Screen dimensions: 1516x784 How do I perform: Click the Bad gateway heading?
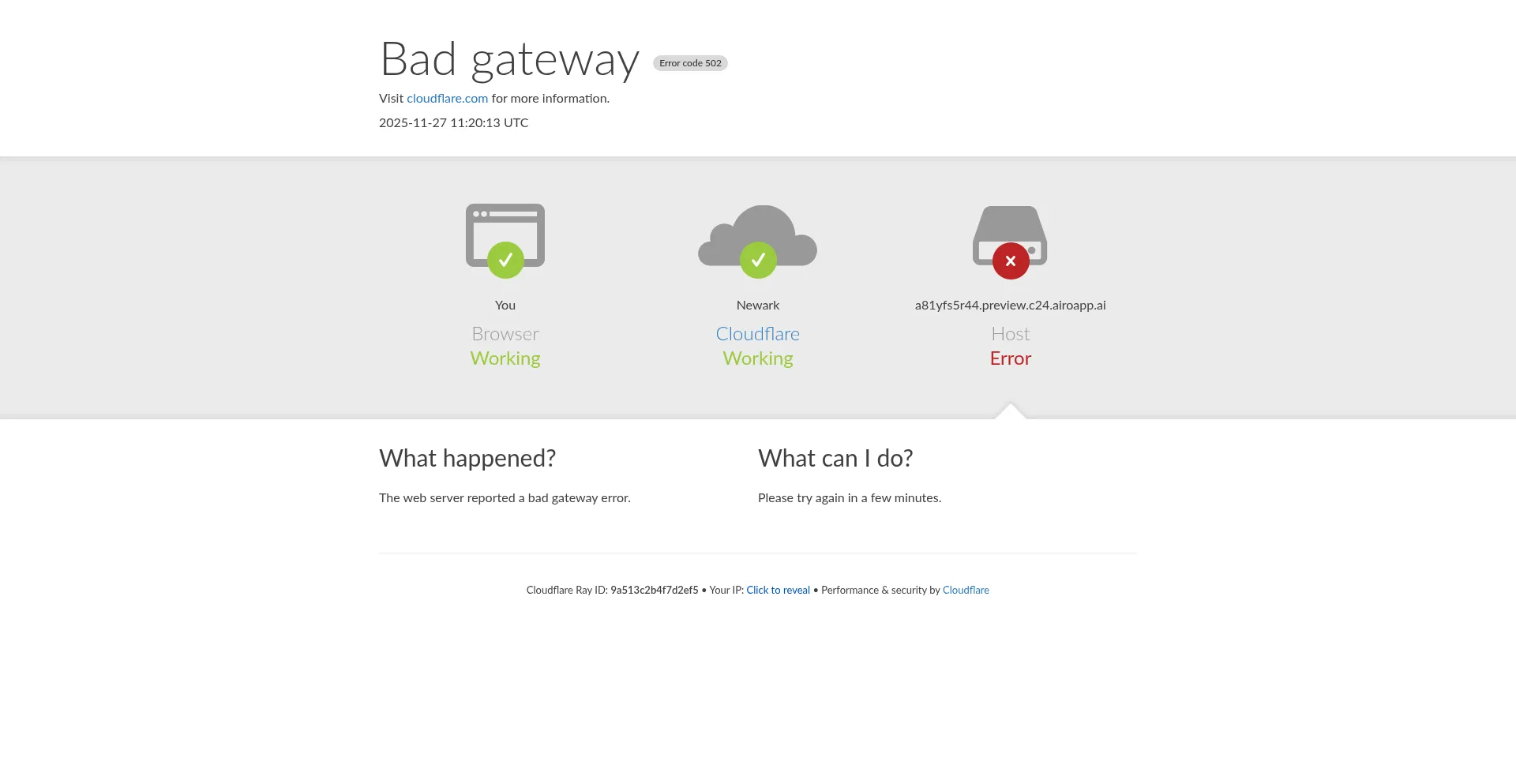click(x=510, y=59)
